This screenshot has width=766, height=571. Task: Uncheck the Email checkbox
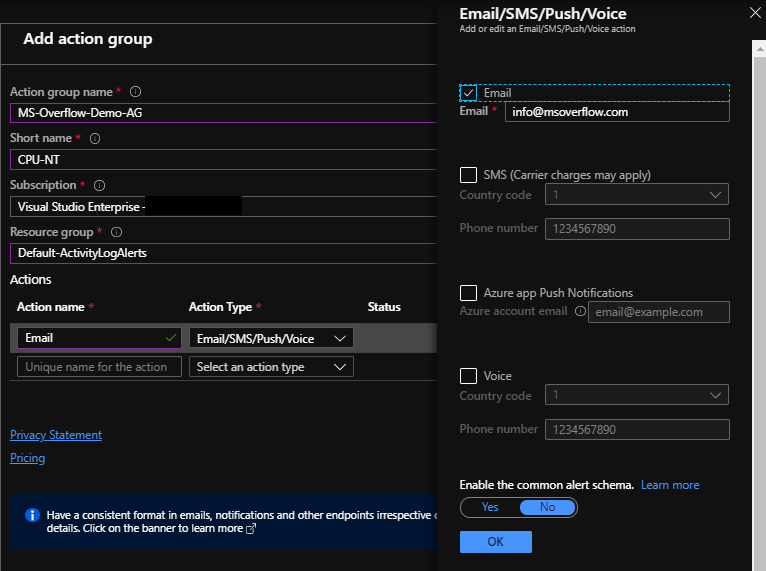468,93
